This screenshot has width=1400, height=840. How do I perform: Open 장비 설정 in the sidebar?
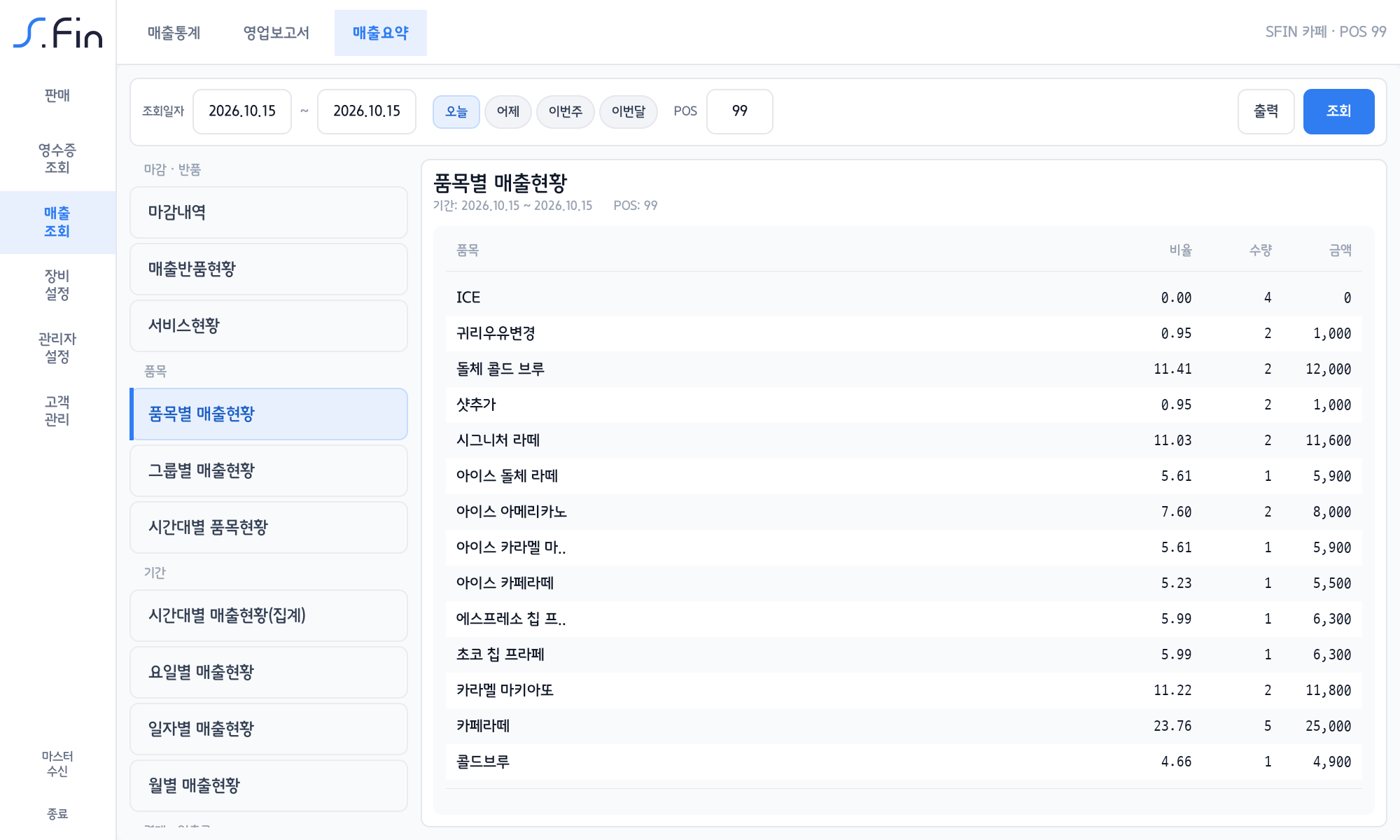pos(57,285)
